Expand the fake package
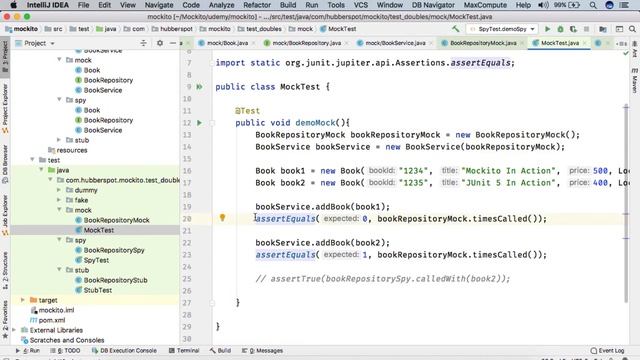 (x=59, y=200)
